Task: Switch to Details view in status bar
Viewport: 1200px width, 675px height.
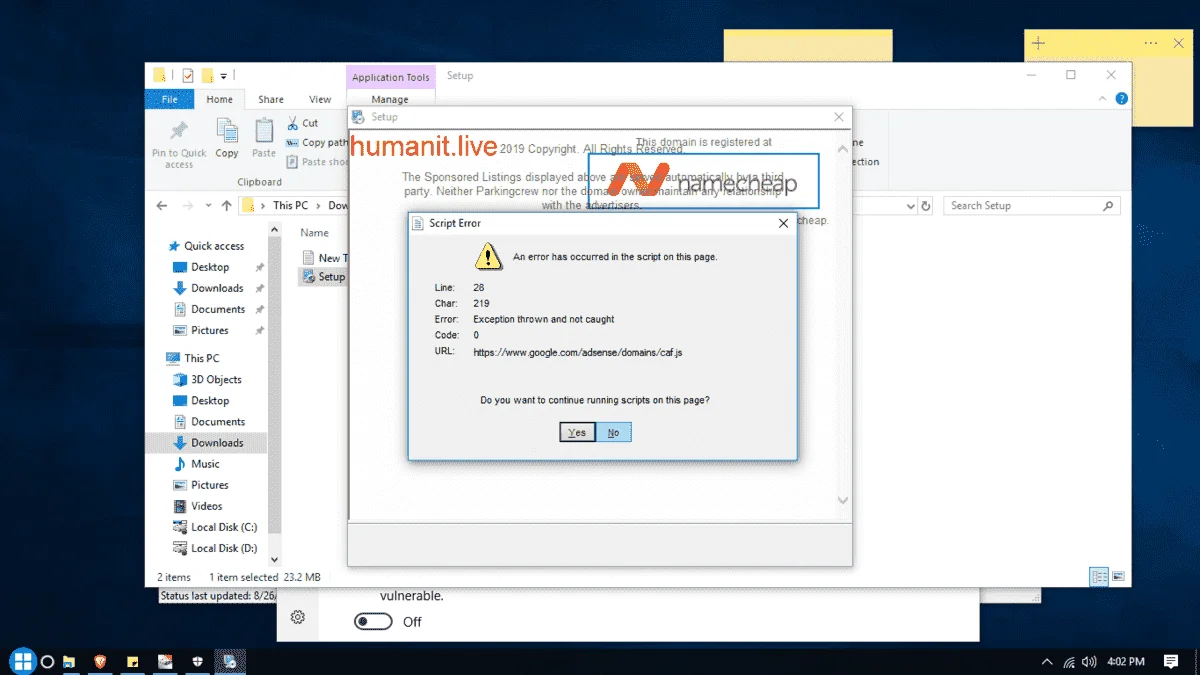Action: click(1099, 577)
